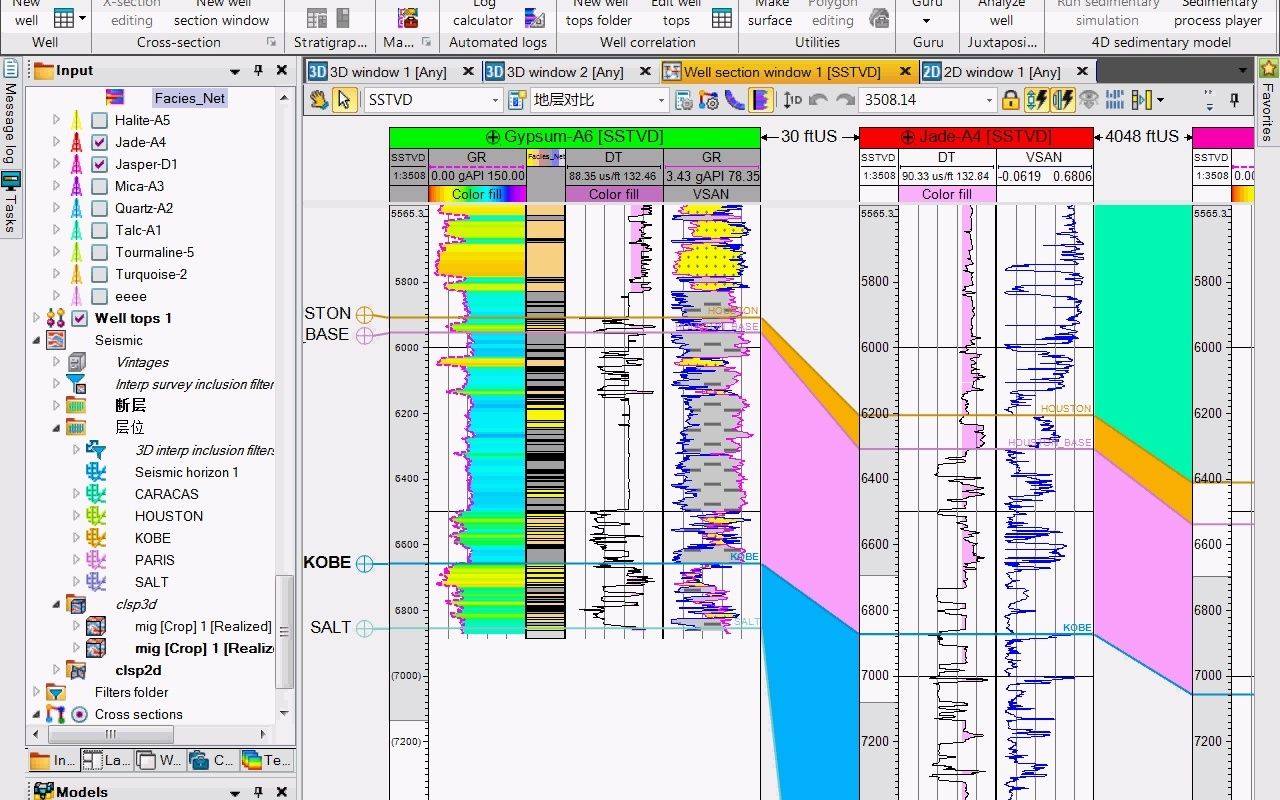Image resolution: width=1280 pixels, height=800 pixels.
Task: Check the Halite-A5 well checkbox
Action: click(x=99, y=120)
